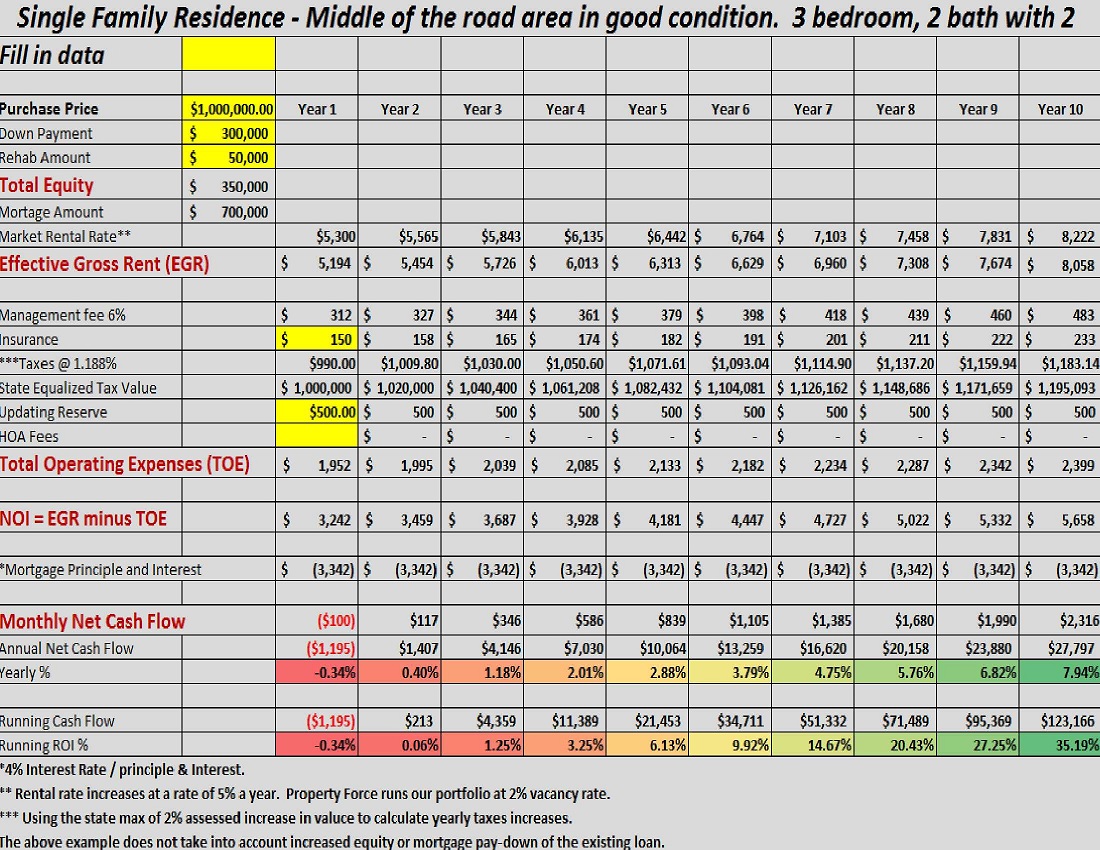Select the yellow $500.00 Updating Reserve cell
The image size is (1100, 850).
coord(317,412)
